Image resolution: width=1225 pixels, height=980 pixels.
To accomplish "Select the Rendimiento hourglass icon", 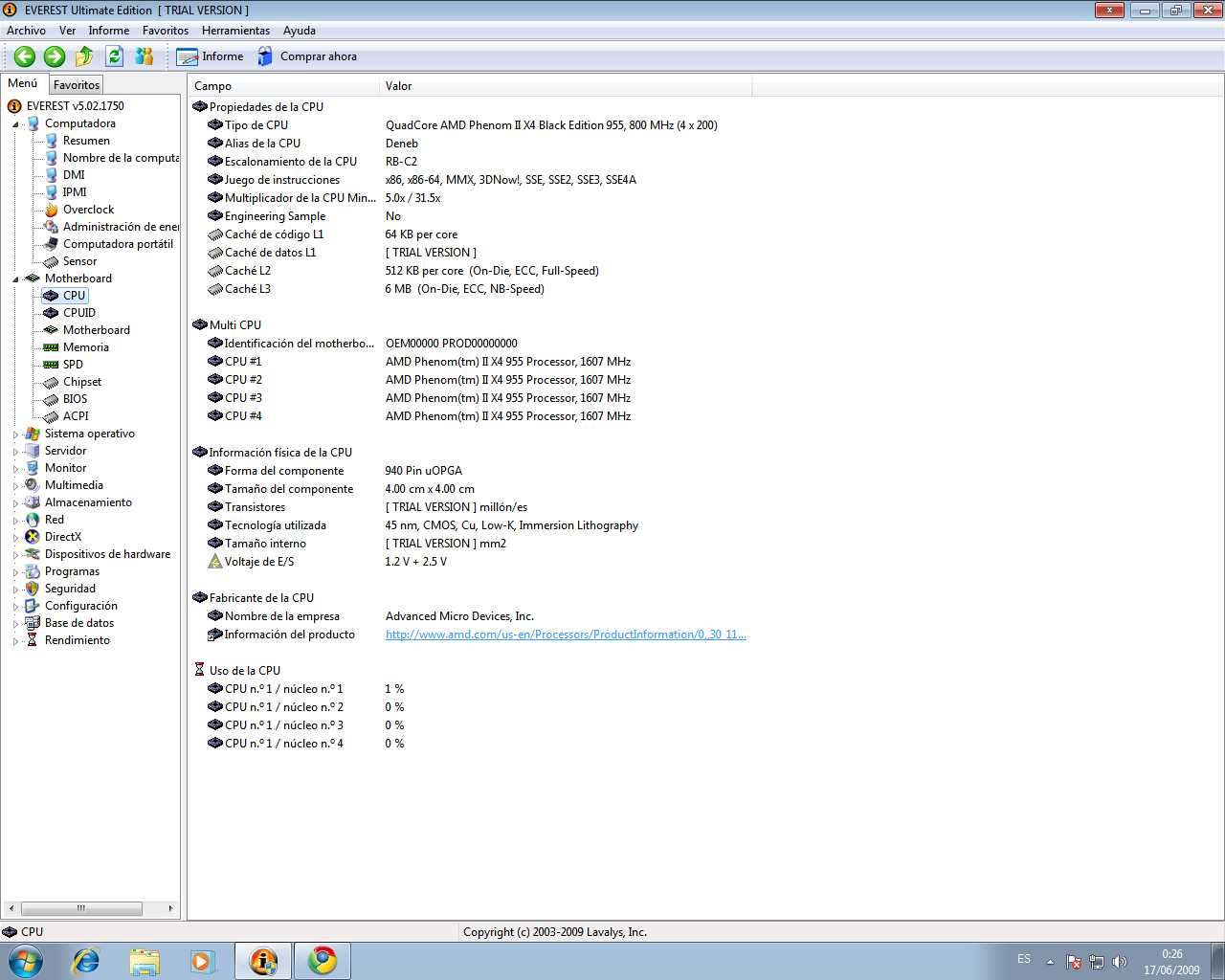I will (33, 640).
